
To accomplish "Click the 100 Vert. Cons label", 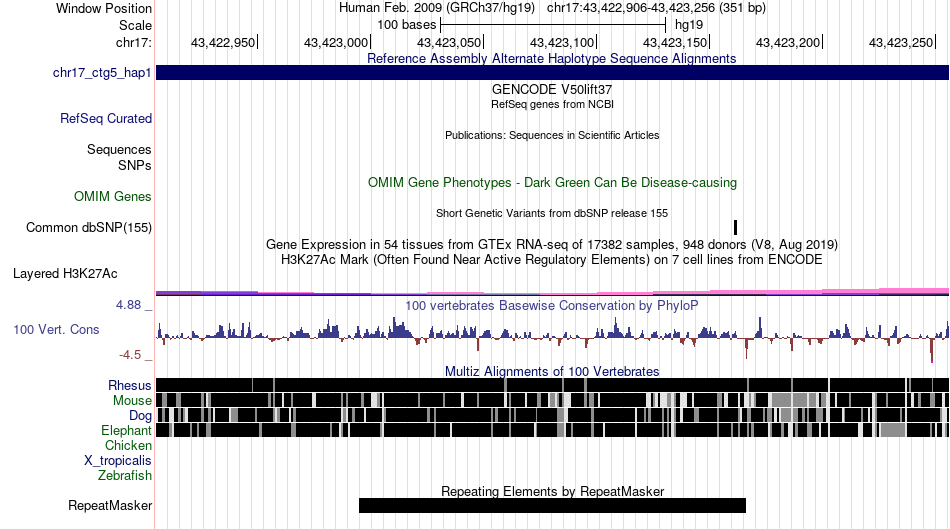I will pos(56,330).
